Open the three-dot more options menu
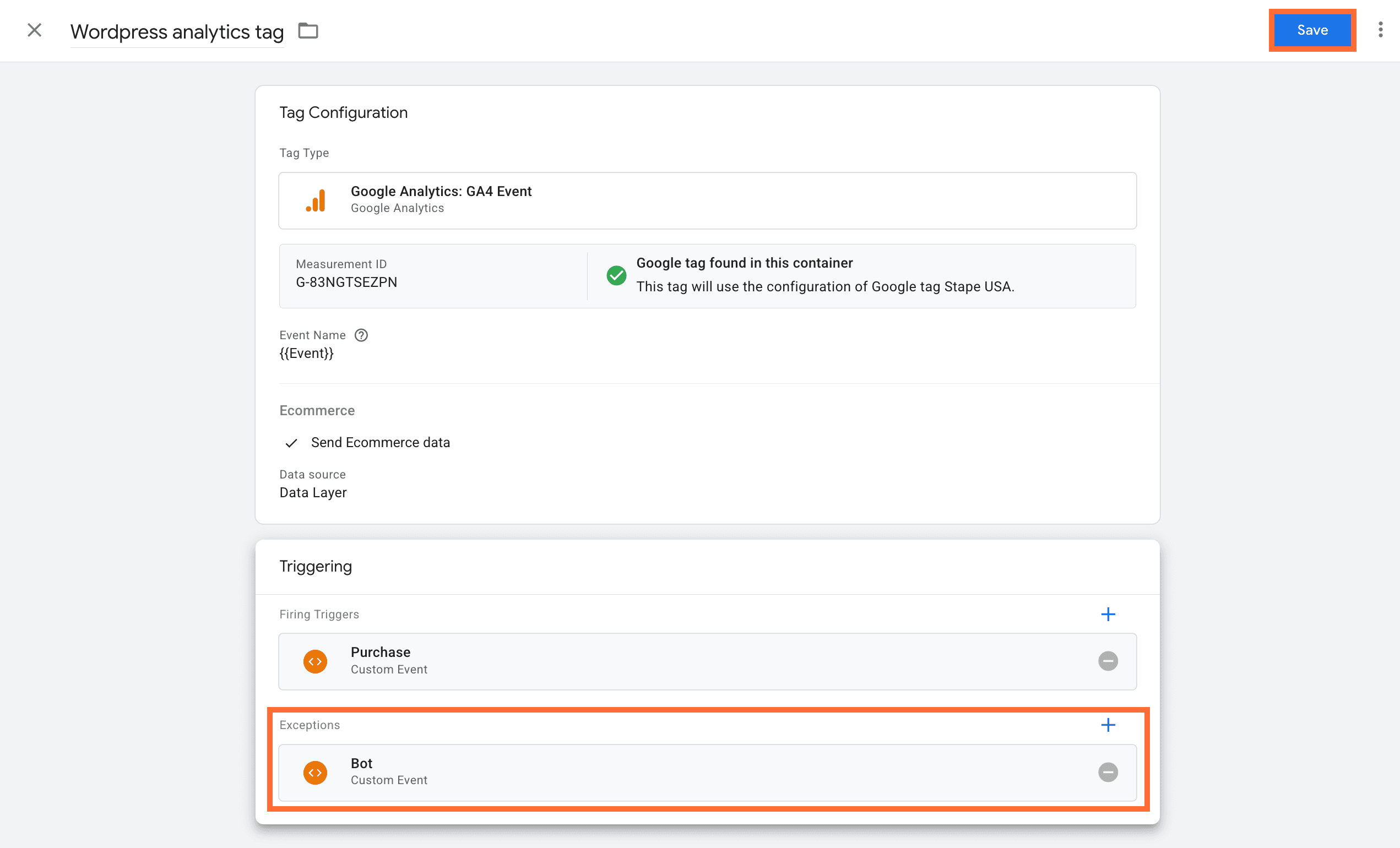This screenshot has width=1400, height=848. (1380, 30)
